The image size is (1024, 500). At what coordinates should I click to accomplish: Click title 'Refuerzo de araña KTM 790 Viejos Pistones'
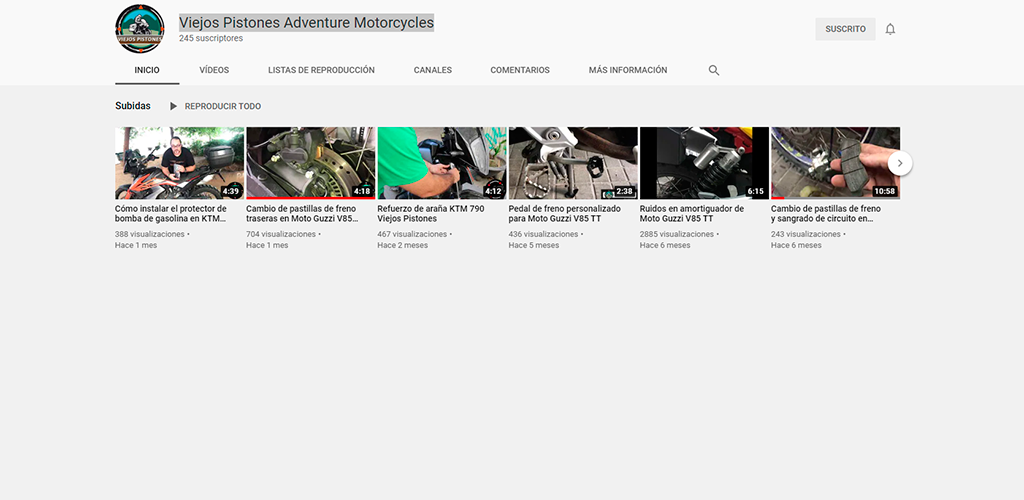click(431, 213)
